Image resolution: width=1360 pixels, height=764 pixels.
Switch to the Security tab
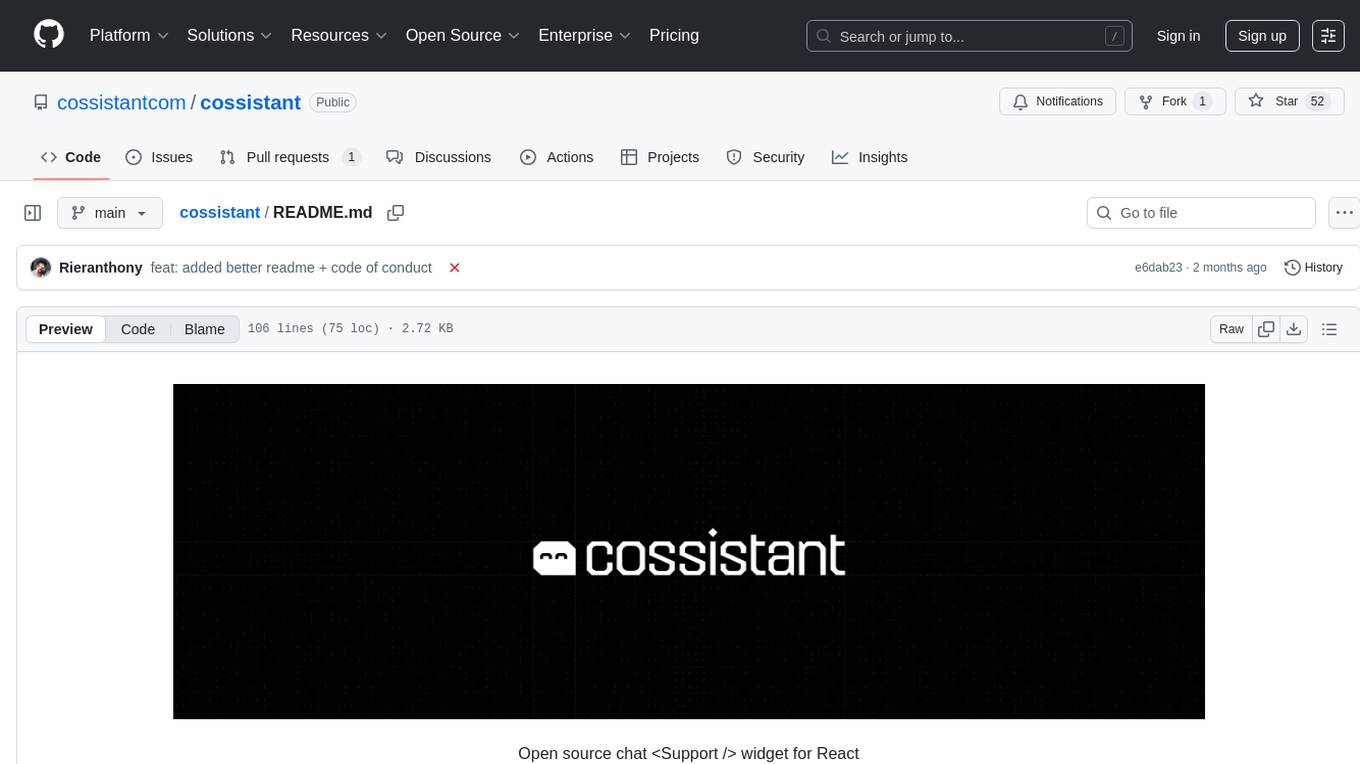[765, 157]
